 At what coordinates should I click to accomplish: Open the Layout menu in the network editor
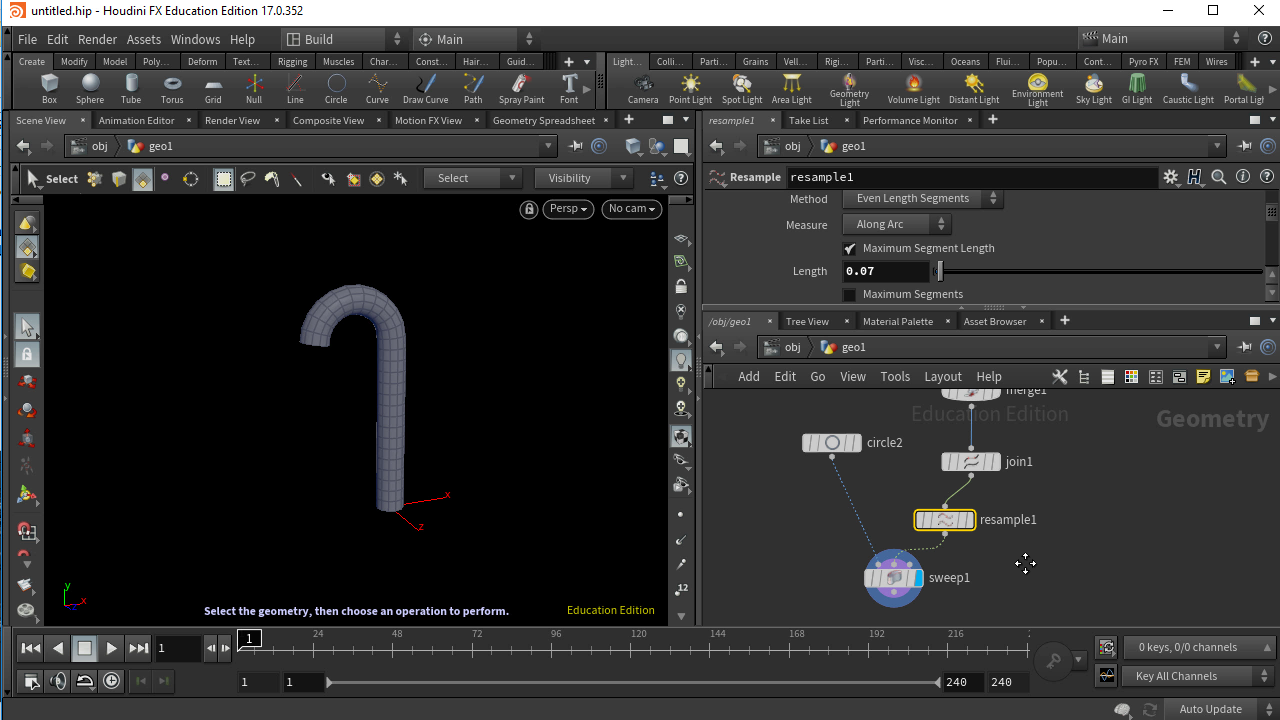[942, 376]
